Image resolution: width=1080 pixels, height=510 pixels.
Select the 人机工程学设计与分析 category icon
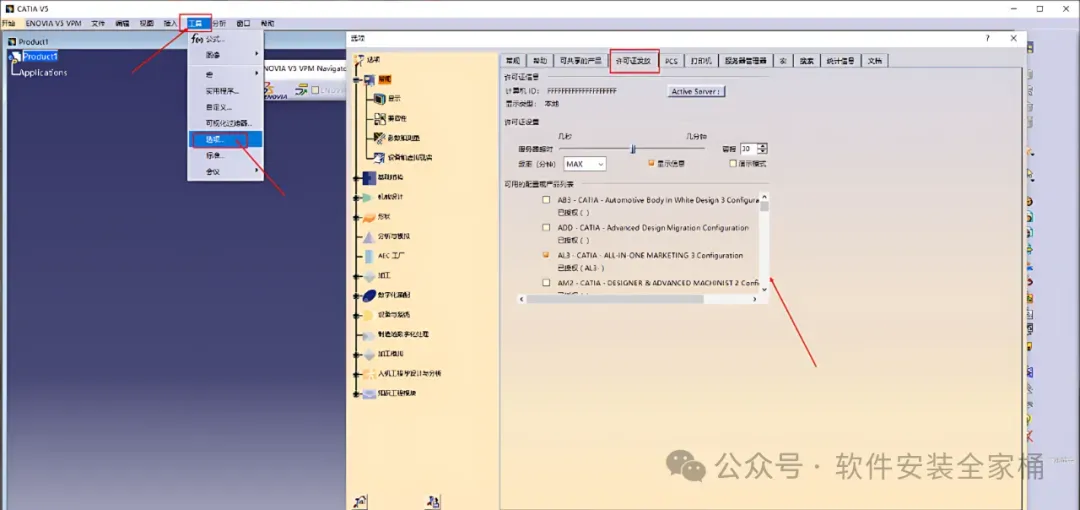tap(368, 374)
